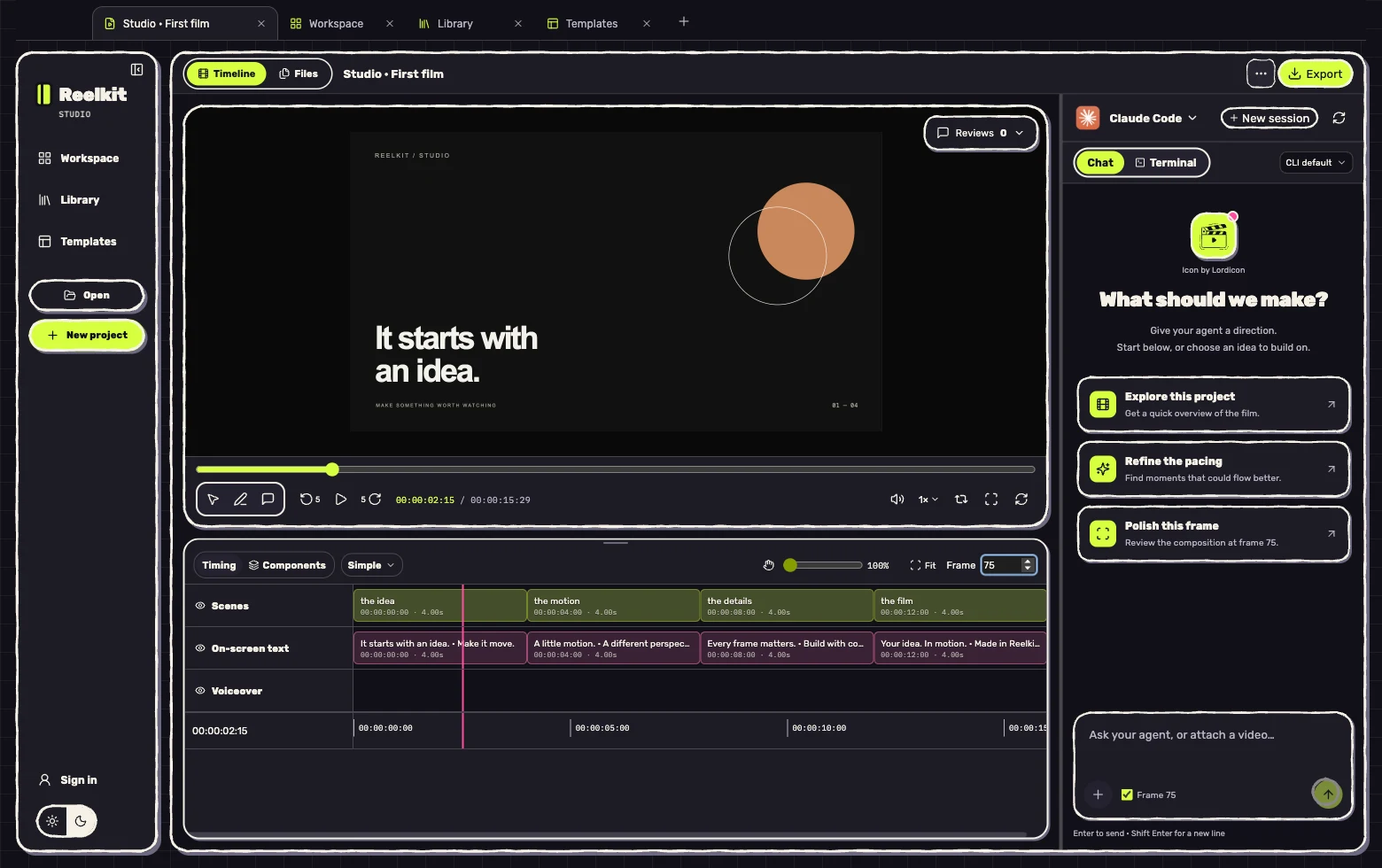This screenshot has height=868, width=1382.
Task: Start a New session
Action: pos(1269,118)
